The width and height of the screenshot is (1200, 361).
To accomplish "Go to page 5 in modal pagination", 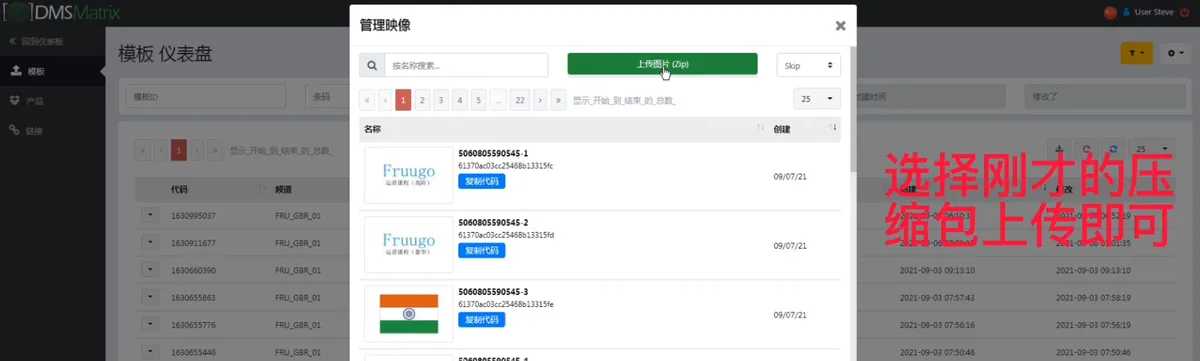I will [x=478, y=99].
